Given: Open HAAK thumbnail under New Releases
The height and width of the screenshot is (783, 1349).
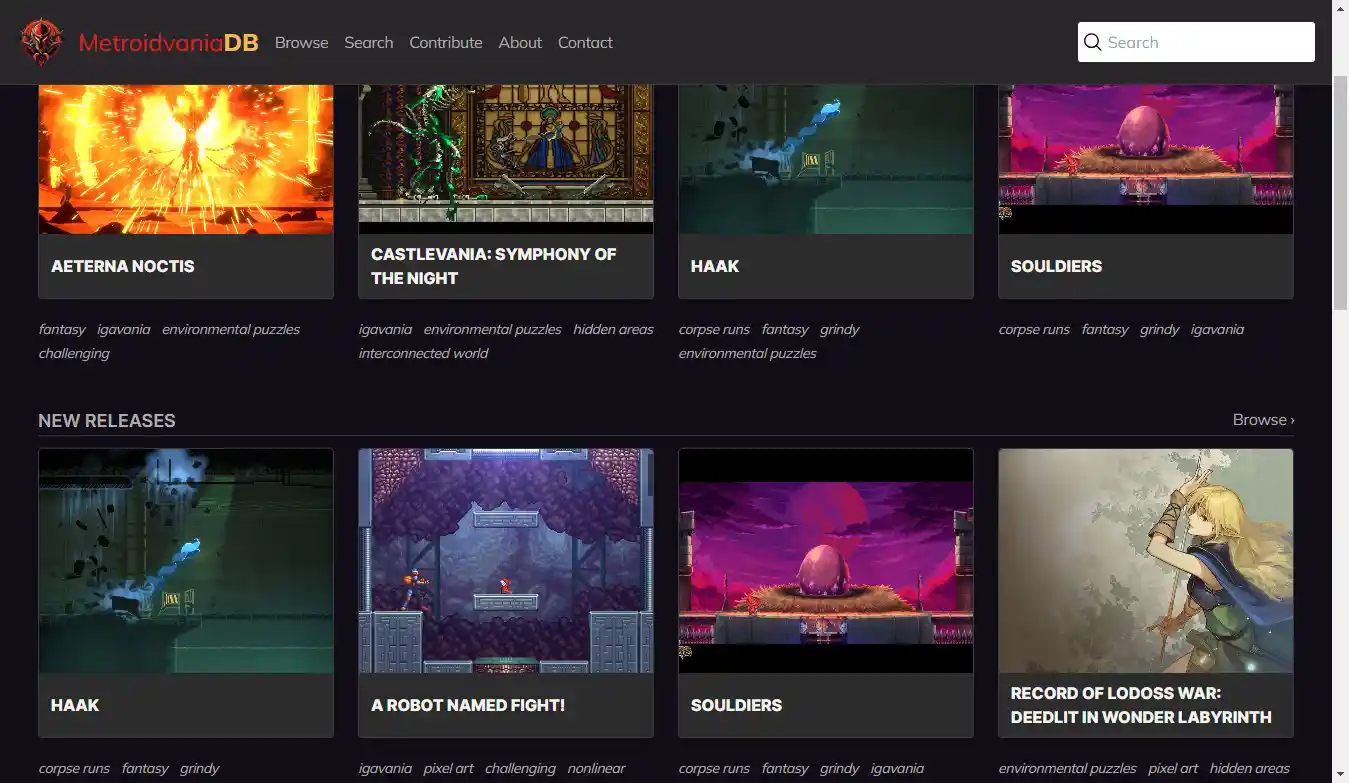Looking at the screenshot, I should 186,561.
